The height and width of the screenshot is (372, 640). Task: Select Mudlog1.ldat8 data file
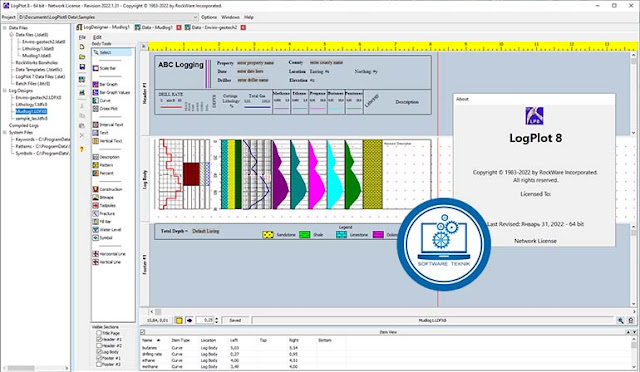point(37,56)
